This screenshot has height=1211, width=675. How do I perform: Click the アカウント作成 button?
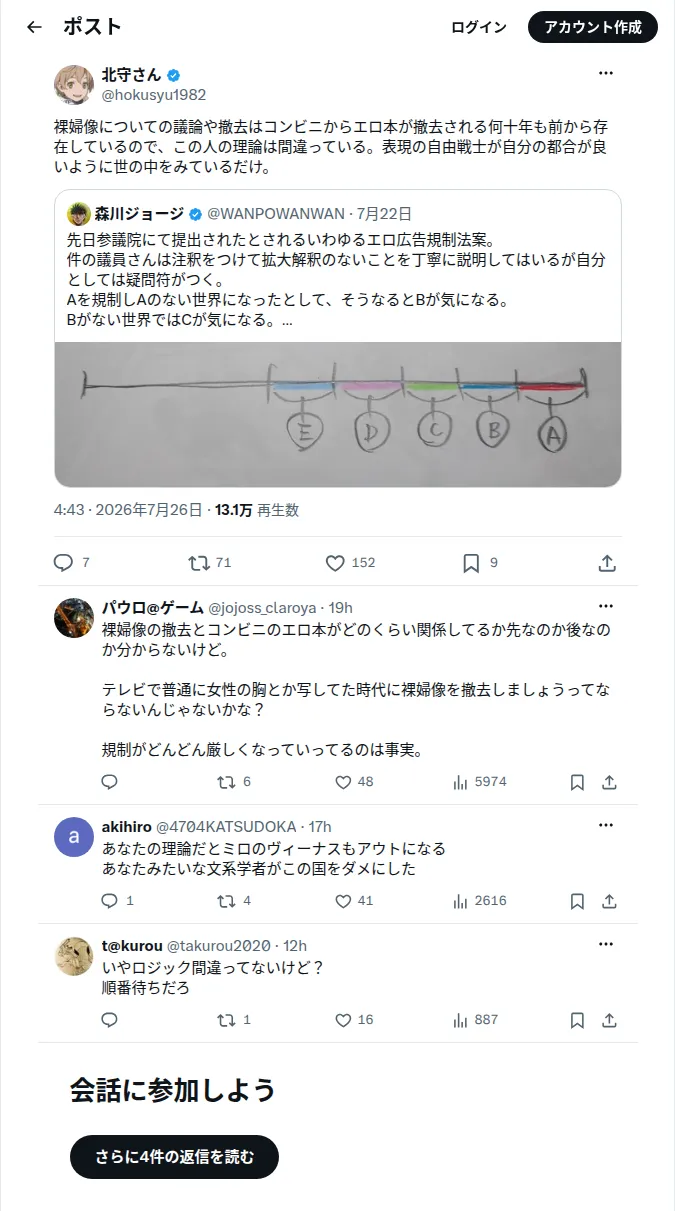coord(593,28)
